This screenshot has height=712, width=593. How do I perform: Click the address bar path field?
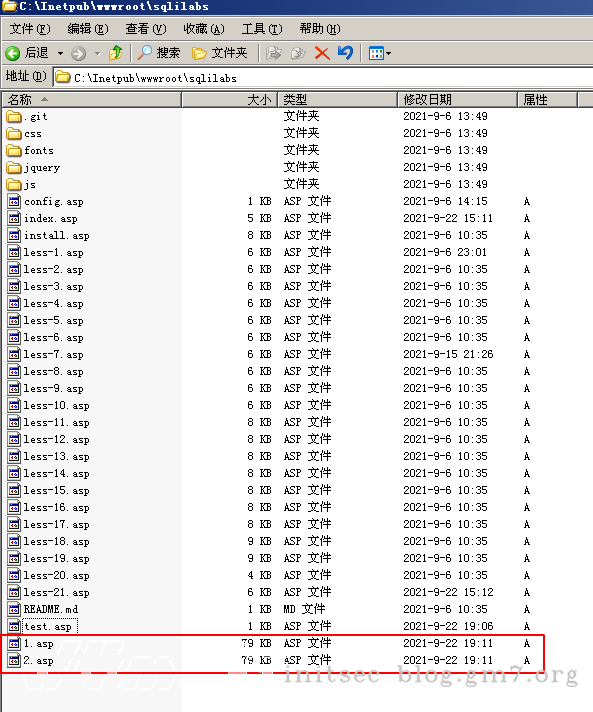point(323,78)
